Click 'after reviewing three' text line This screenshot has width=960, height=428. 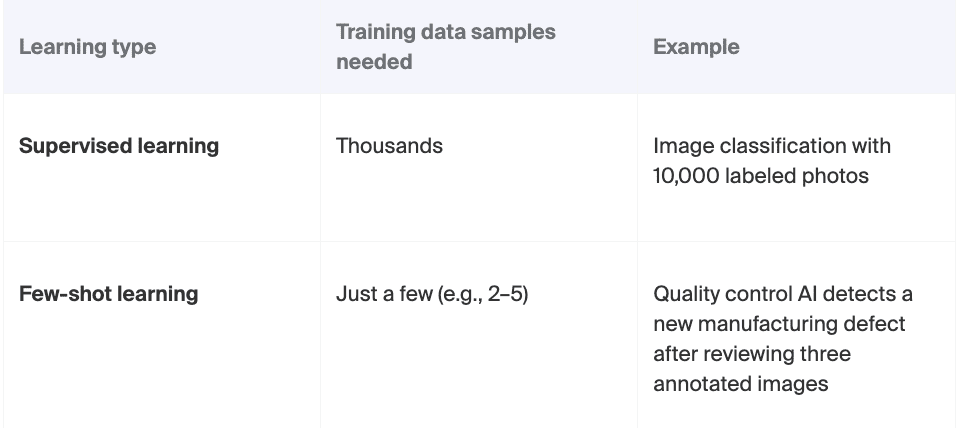[752, 354]
